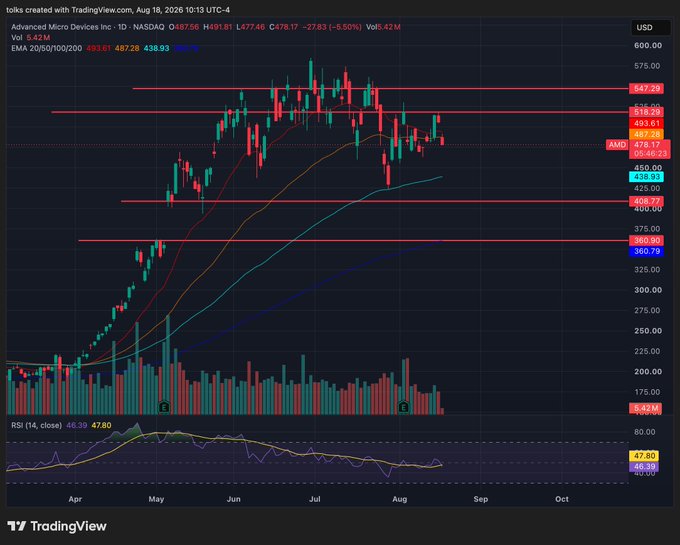Click the Sep time axis label
This screenshot has height=545, width=680.
[x=481, y=499]
